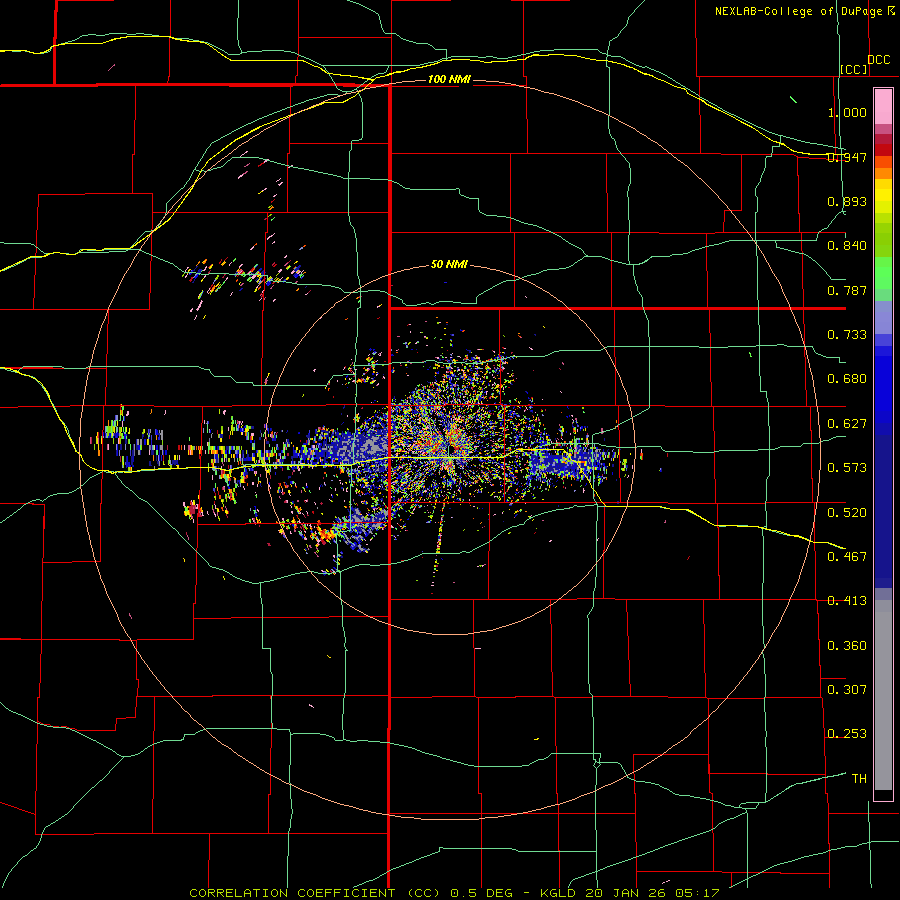The height and width of the screenshot is (900, 900).
Task: Click the NEXLAB-College of DuPage label
Action: point(798,11)
